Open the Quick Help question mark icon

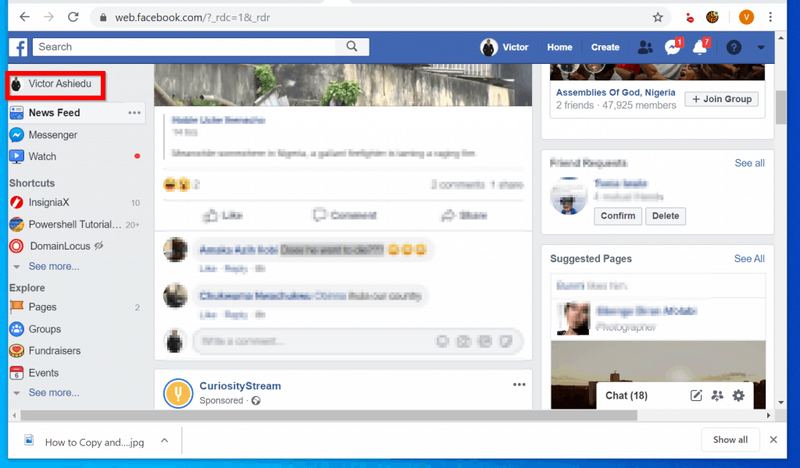(x=734, y=47)
